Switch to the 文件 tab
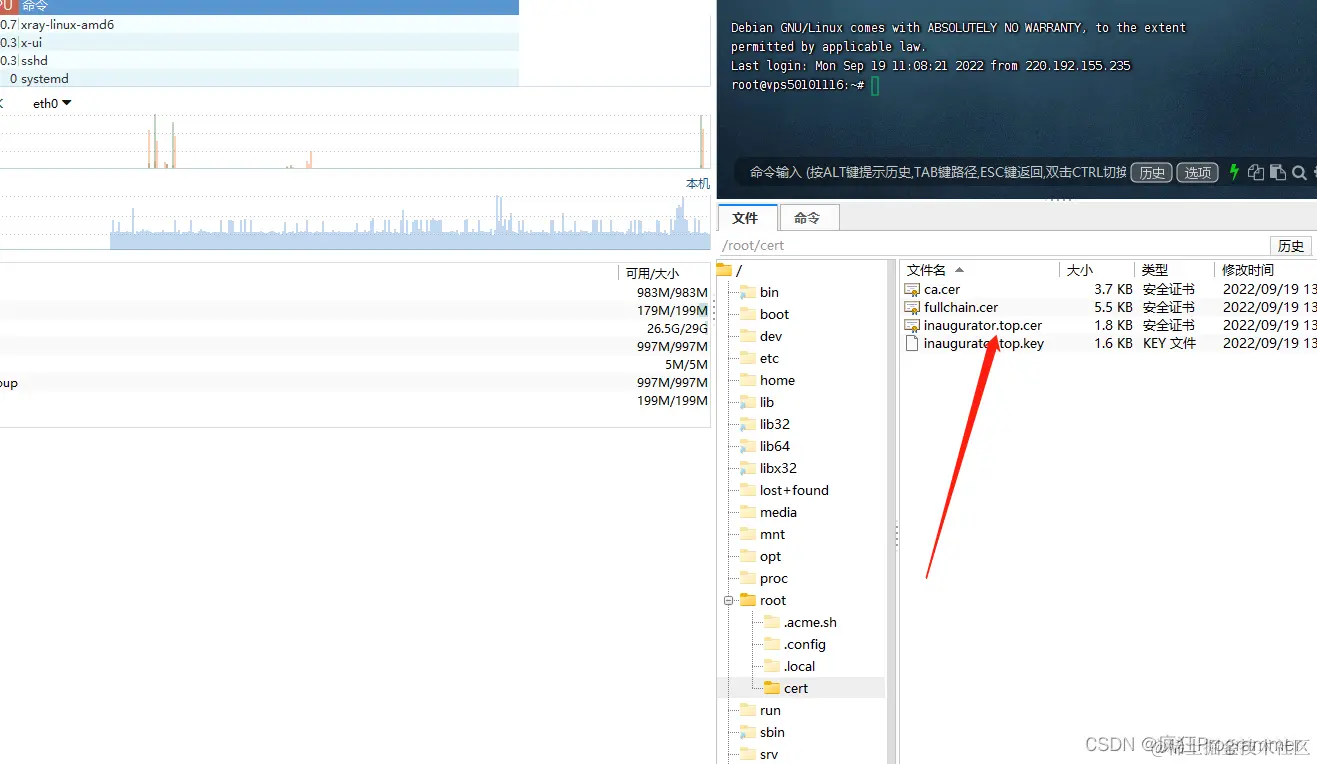Screen dimensions: 1317x764 pos(745,217)
